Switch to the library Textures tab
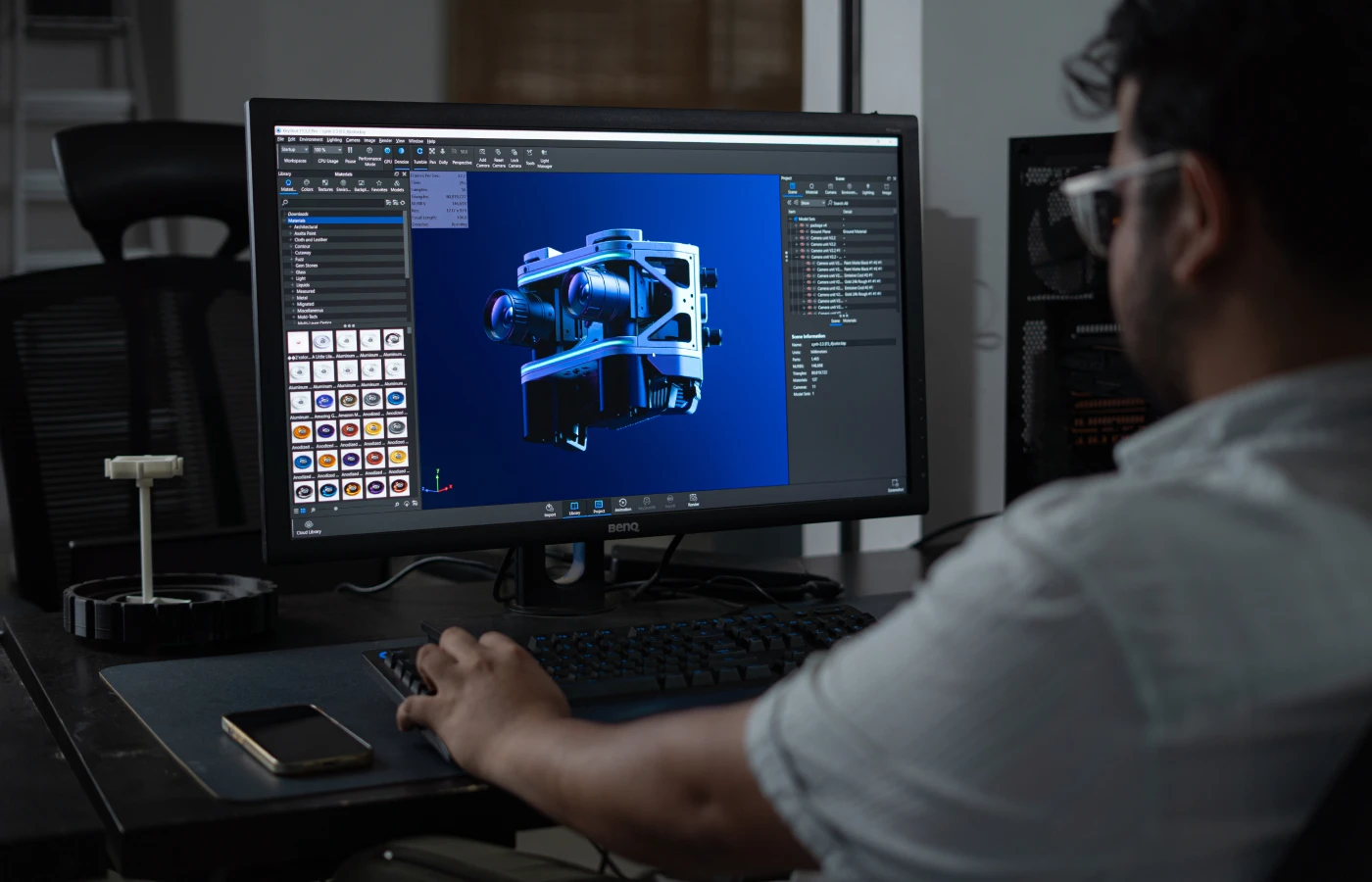1372x882 pixels. pos(325,185)
